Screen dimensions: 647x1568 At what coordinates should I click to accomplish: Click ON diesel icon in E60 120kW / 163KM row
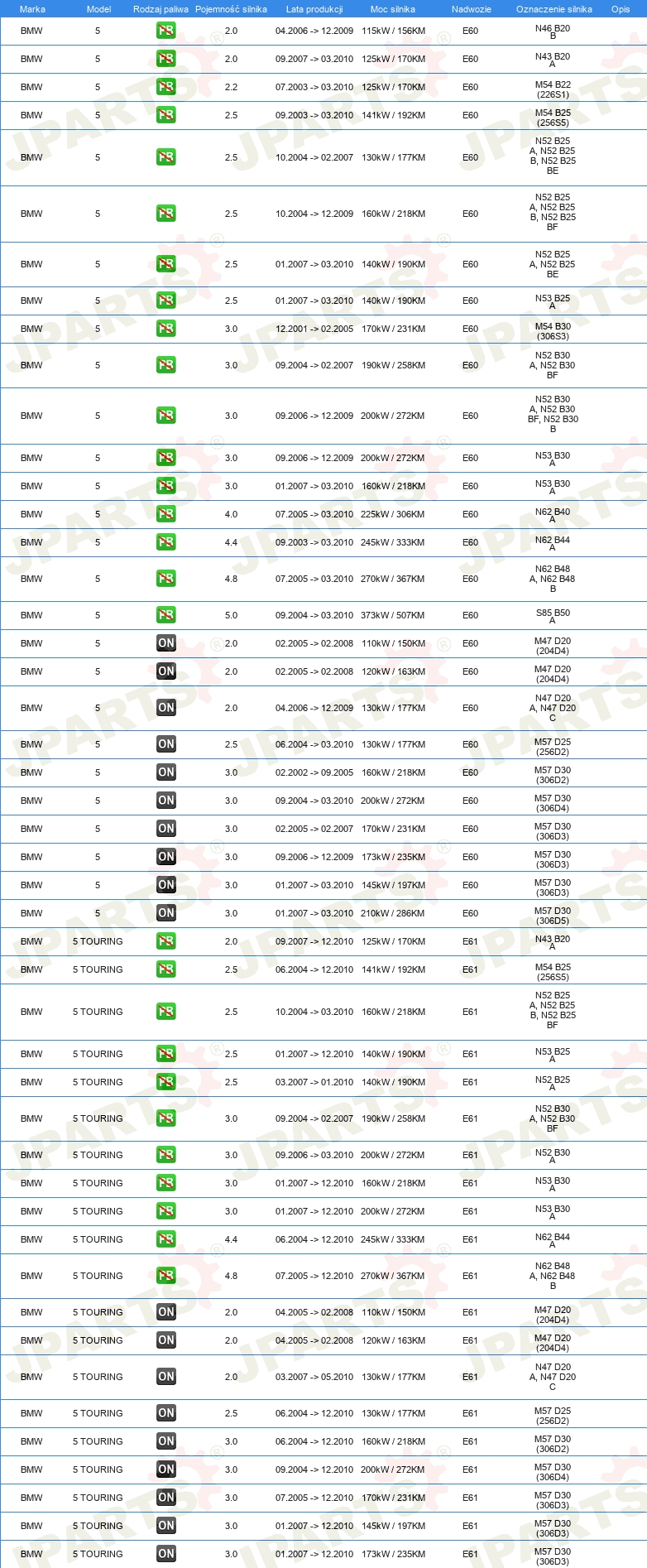[x=166, y=671]
